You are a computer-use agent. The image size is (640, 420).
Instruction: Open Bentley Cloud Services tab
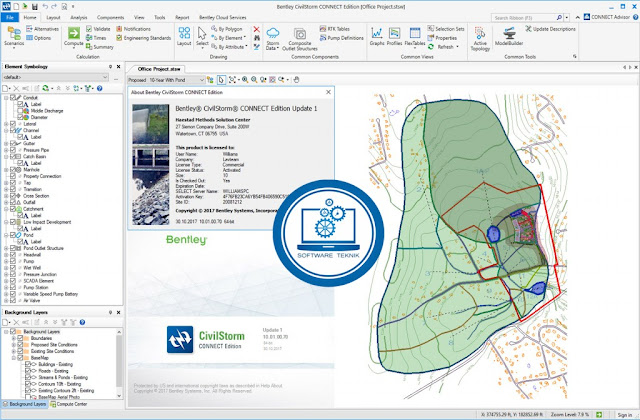(222, 18)
